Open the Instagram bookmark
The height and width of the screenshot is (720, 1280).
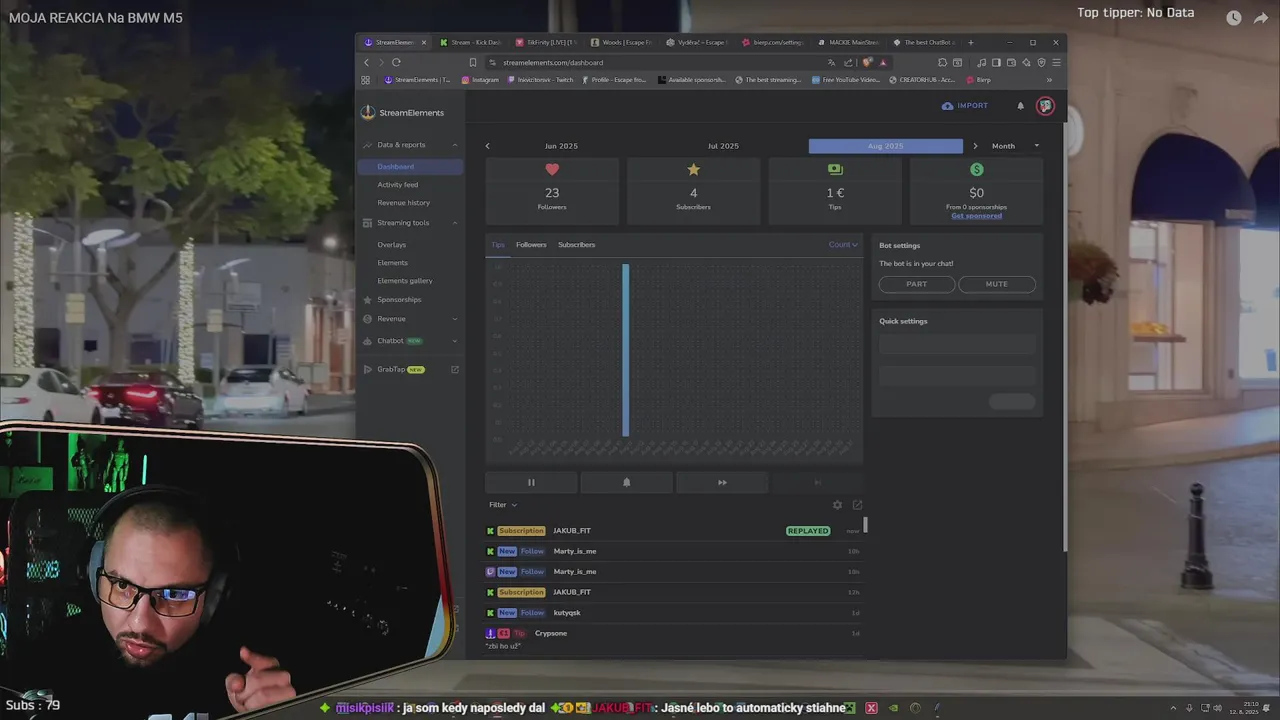[480, 80]
